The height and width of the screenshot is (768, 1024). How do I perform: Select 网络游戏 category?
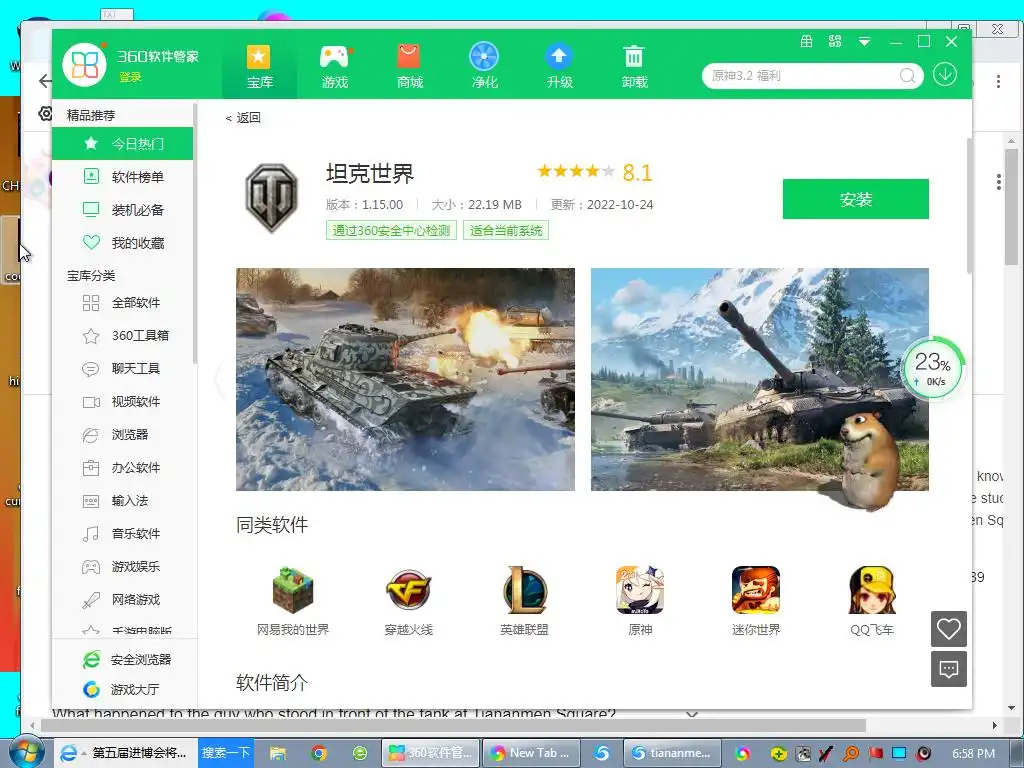123,600
